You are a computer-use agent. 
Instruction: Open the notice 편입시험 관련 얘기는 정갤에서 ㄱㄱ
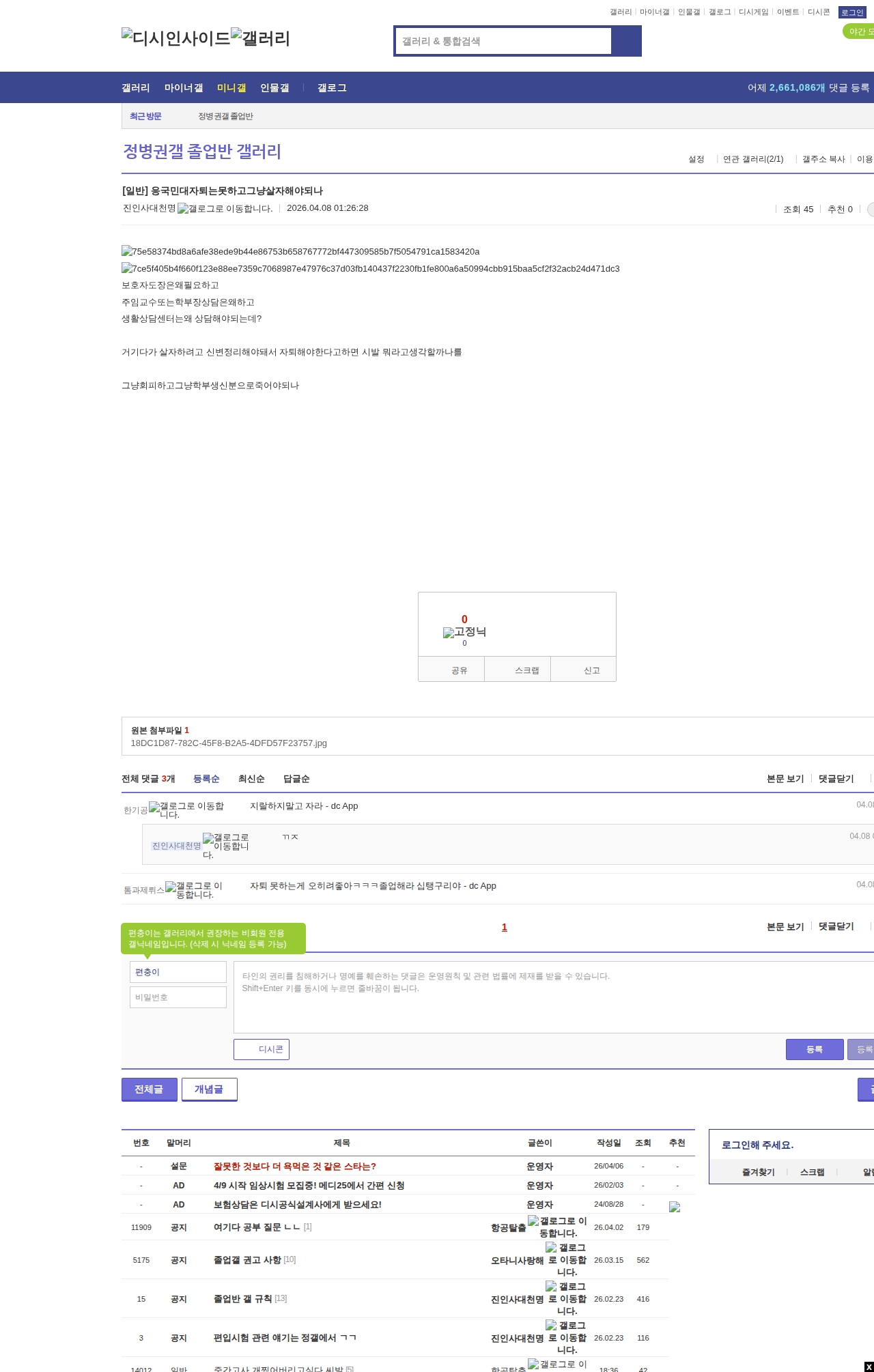coord(285,1338)
